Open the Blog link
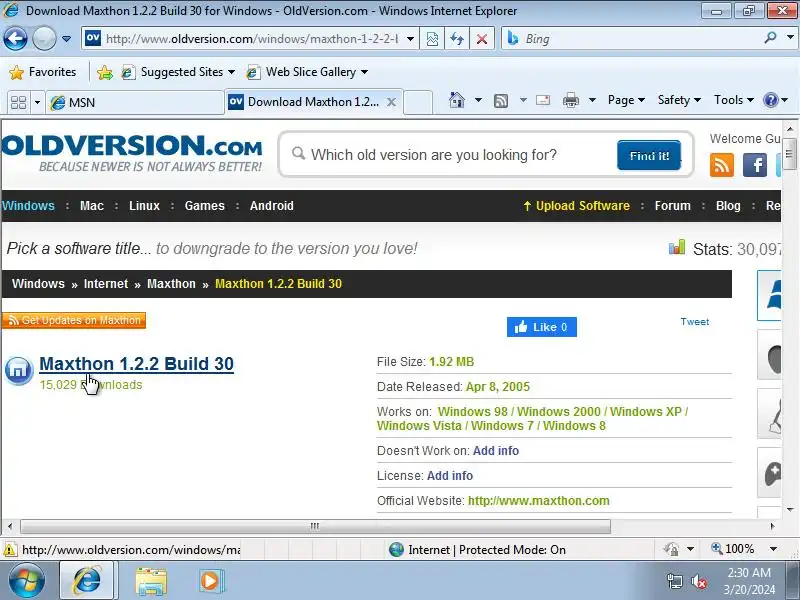Viewport: 800px width, 600px height. tap(728, 206)
